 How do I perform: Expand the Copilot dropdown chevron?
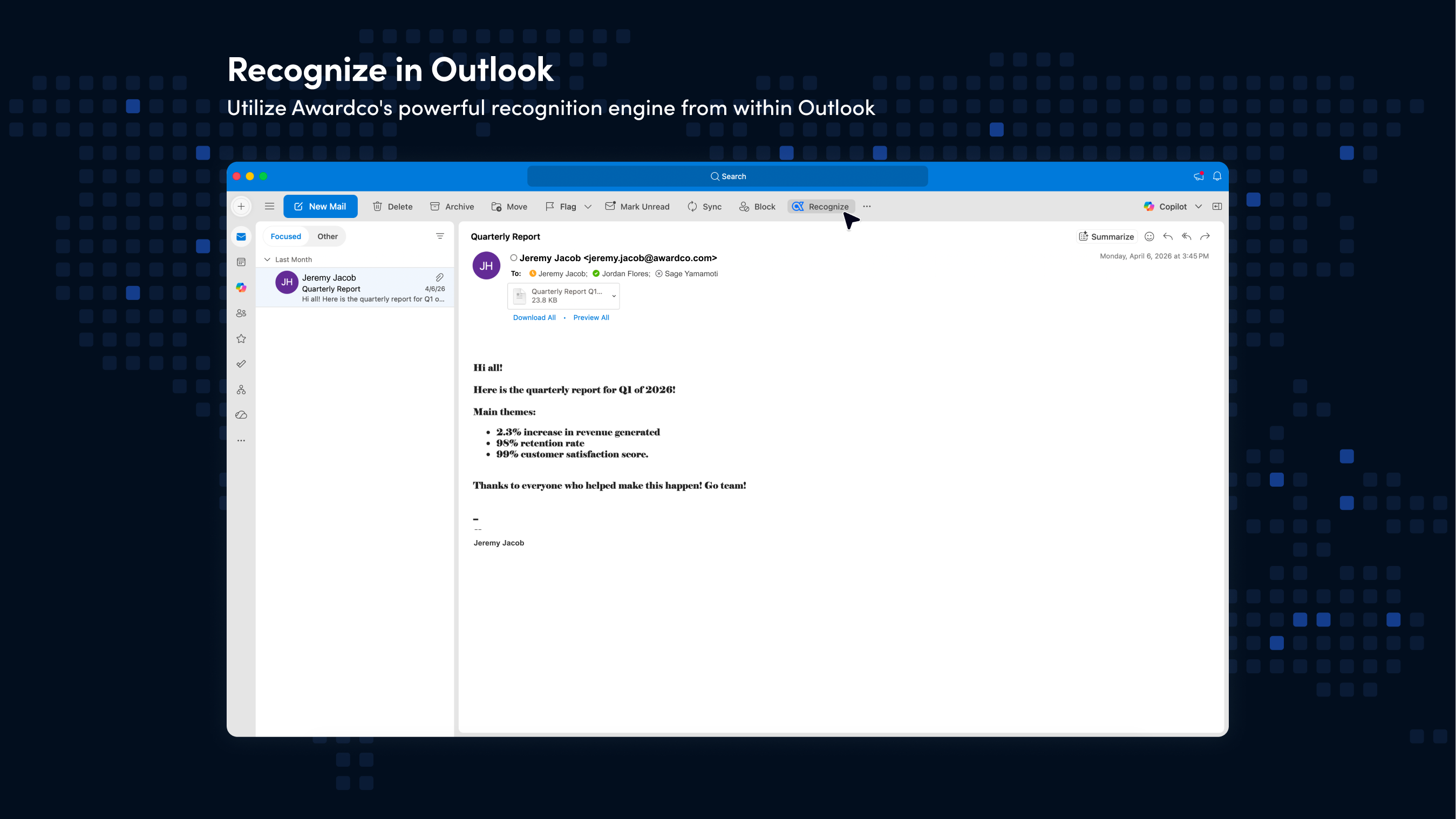1198,207
